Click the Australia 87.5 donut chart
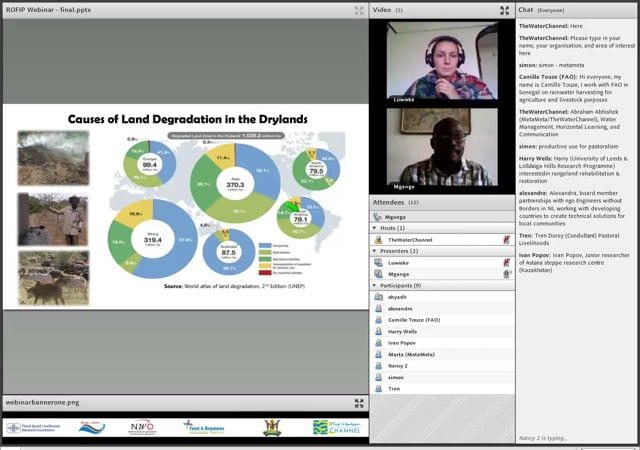Image resolution: width=640 pixels, height=450 pixels. coord(229,252)
